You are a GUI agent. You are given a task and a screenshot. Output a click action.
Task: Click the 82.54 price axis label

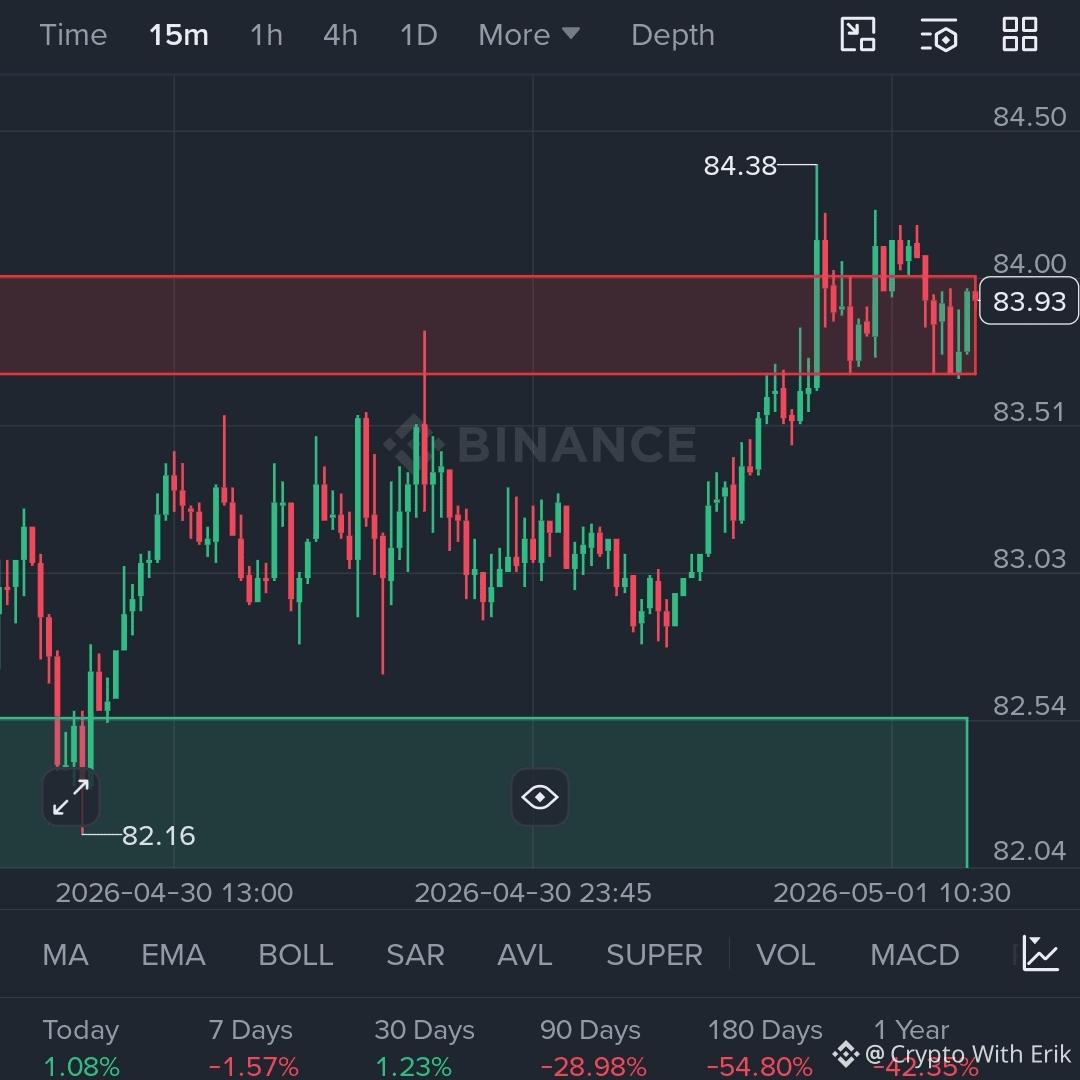point(1030,705)
